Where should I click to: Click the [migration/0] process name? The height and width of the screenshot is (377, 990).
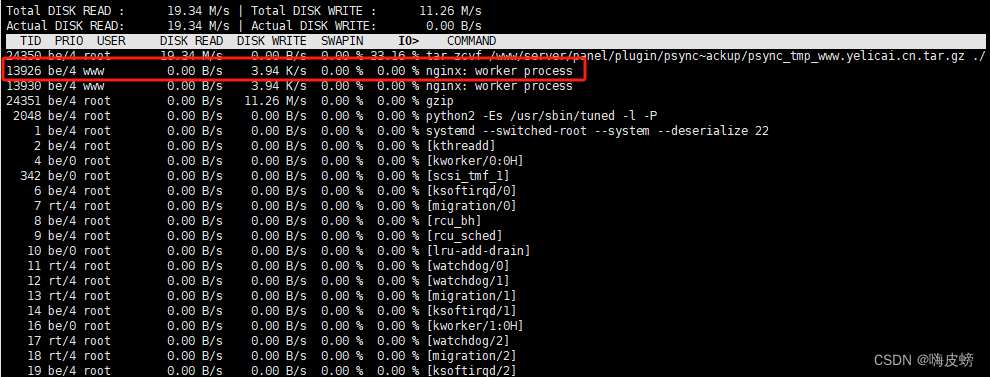point(472,206)
